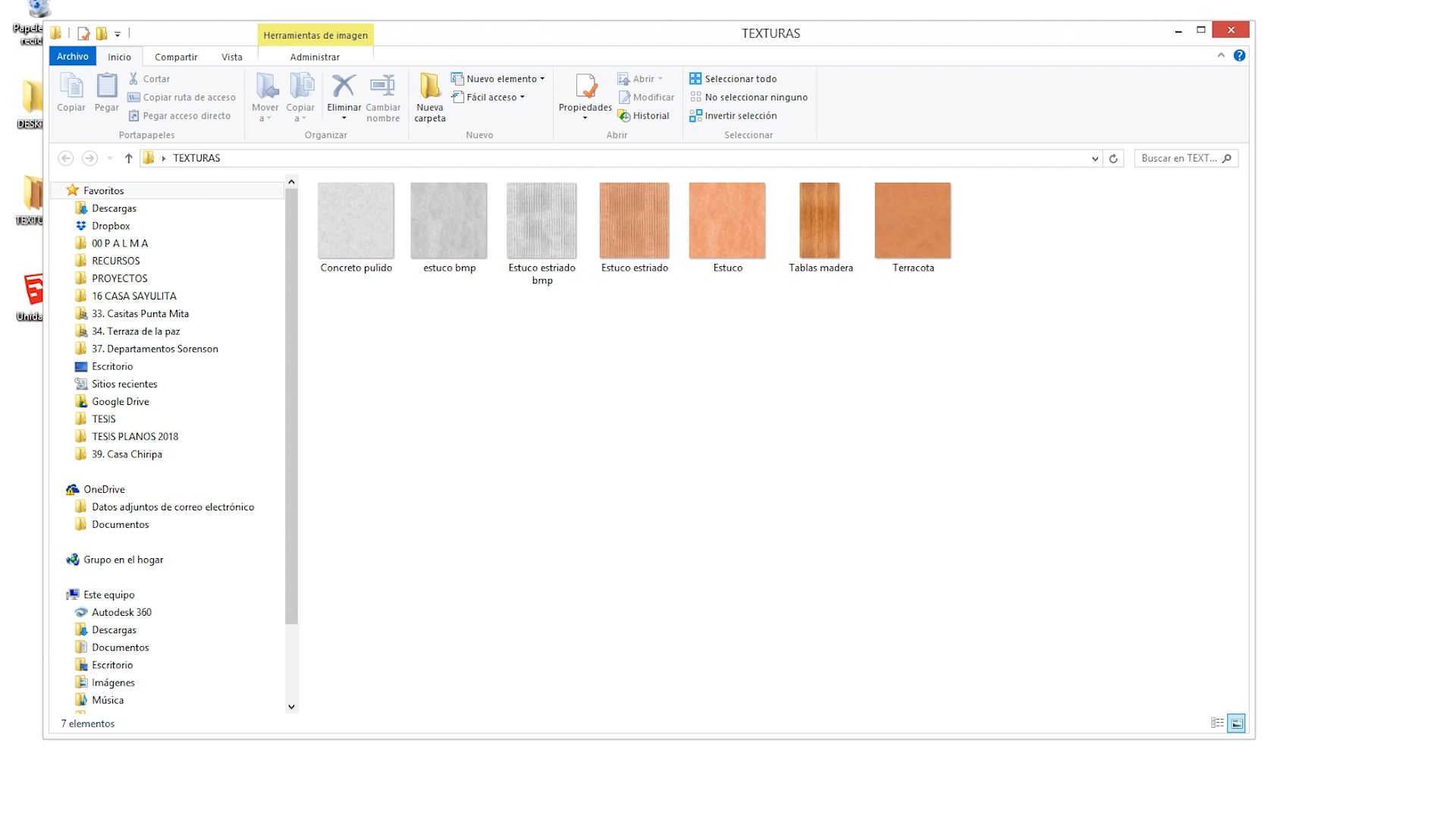Expand the Nuevo elemento dropdown
This screenshot has height=819, width=1456.
click(x=542, y=79)
